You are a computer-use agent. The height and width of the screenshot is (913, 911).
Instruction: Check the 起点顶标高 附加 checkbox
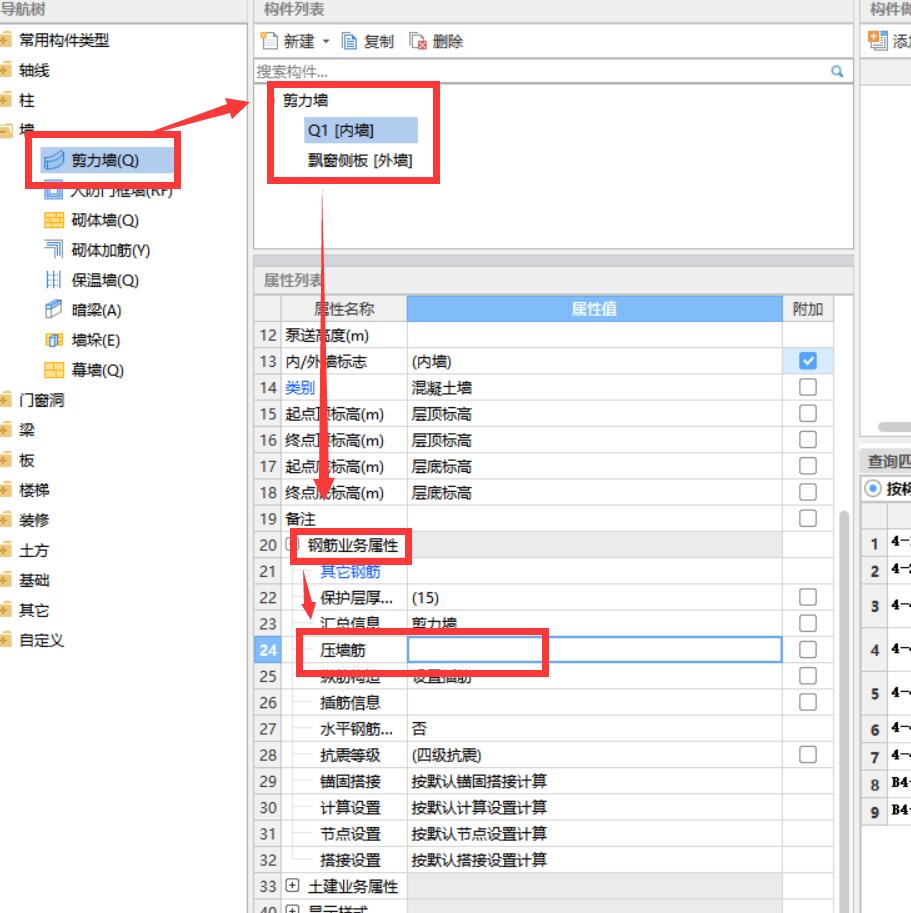click(807, 413)
